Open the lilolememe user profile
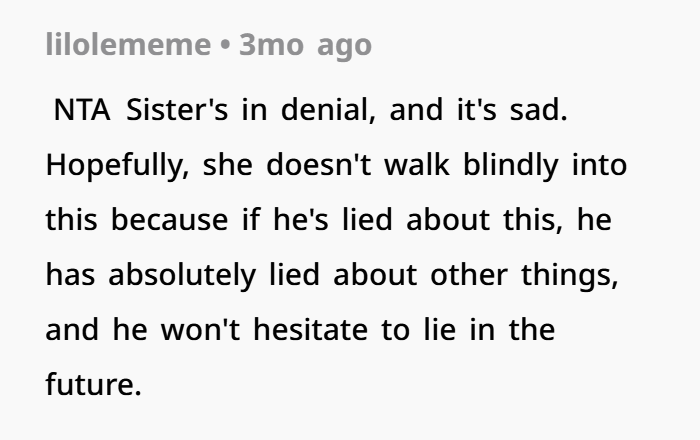Screen dimensions: 700x440 coord(127,45)
